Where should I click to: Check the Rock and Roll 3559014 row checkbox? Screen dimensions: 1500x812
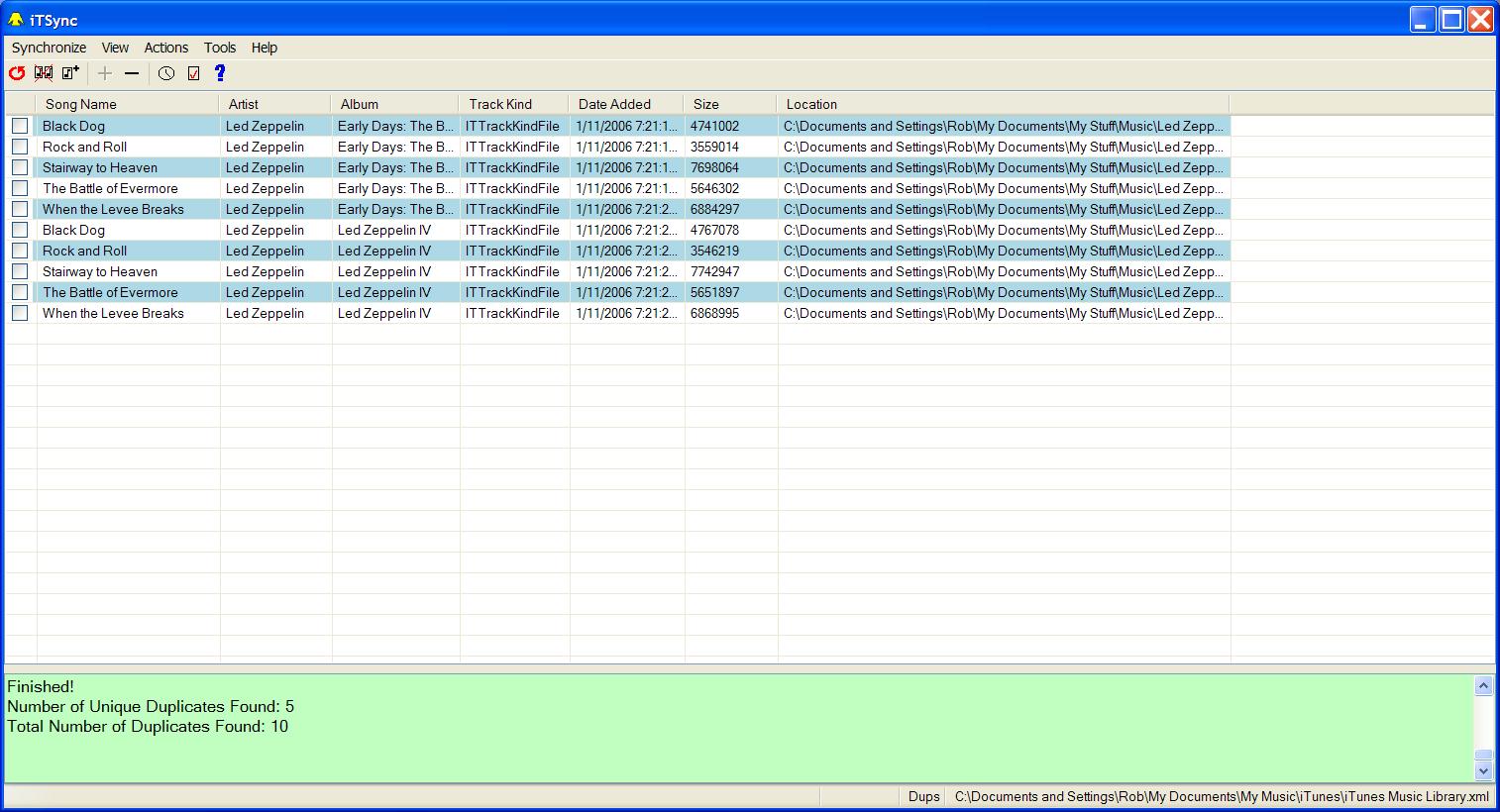click(20, 147)
